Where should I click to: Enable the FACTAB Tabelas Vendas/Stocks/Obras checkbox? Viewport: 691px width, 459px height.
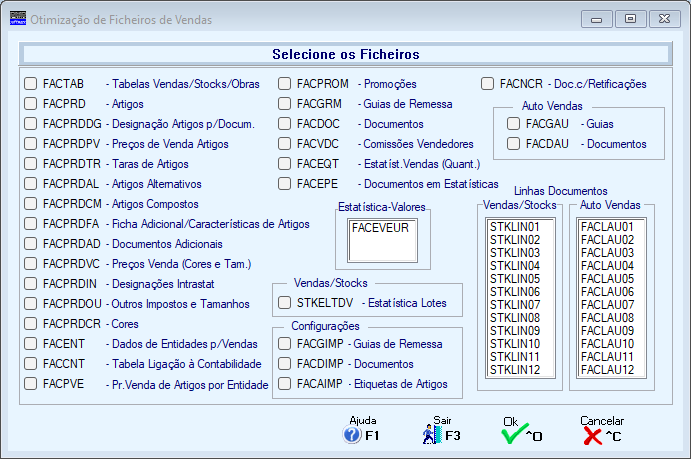click(x=30, y=84)
